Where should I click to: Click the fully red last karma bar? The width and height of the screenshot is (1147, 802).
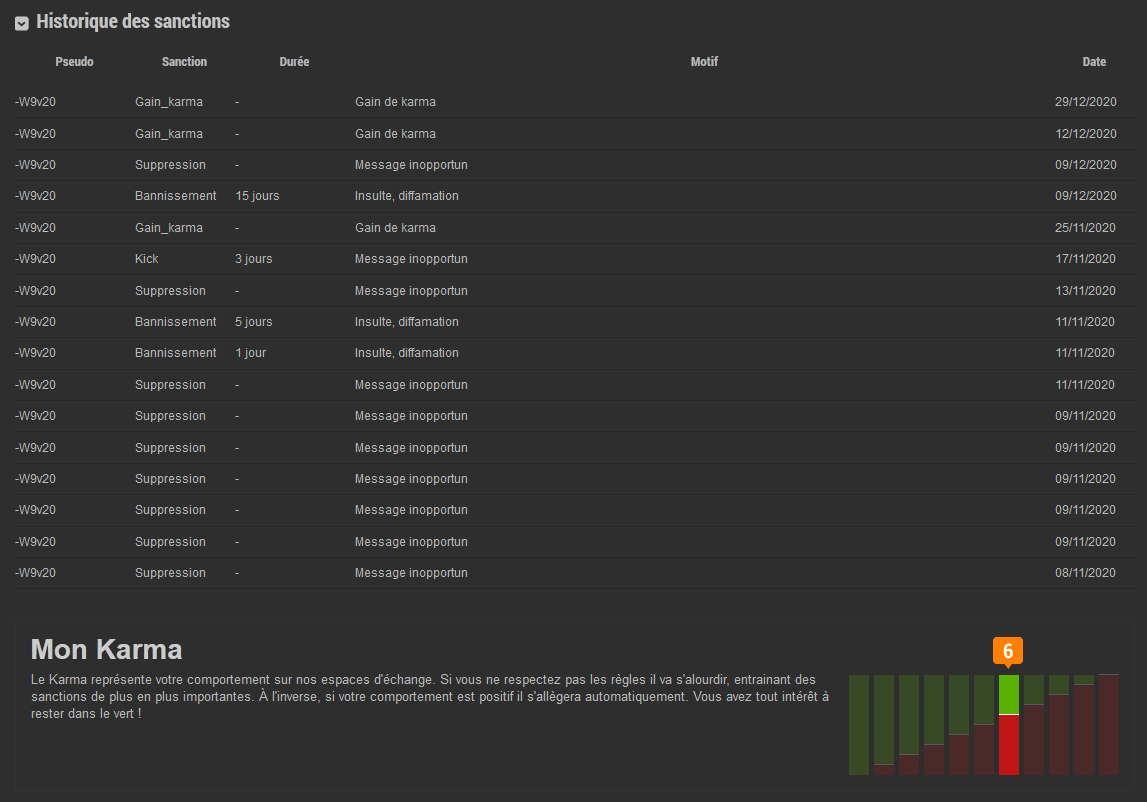1108,725
